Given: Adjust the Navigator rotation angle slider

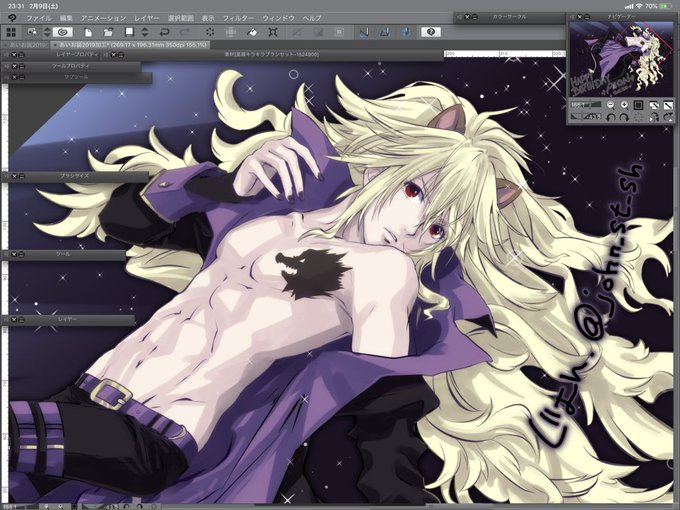Looking at the screenshot, I should click(x=586, y=117).
